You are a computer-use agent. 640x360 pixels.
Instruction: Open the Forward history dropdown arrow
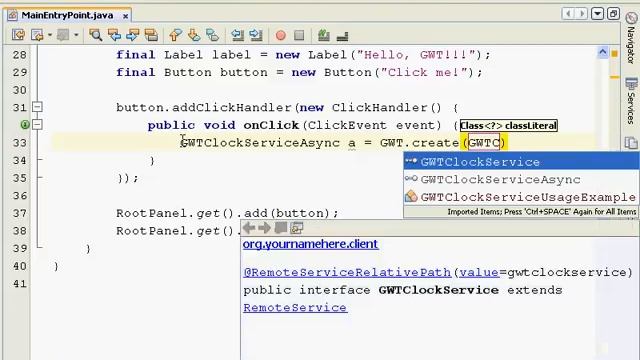[76, 36]
